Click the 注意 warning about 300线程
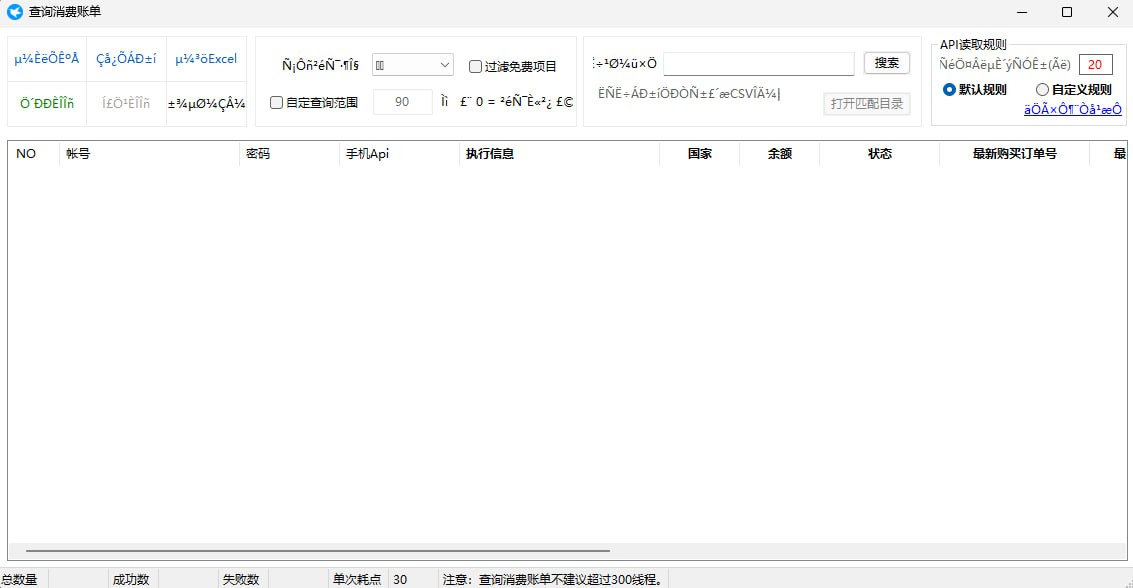 tap(554, 579)
